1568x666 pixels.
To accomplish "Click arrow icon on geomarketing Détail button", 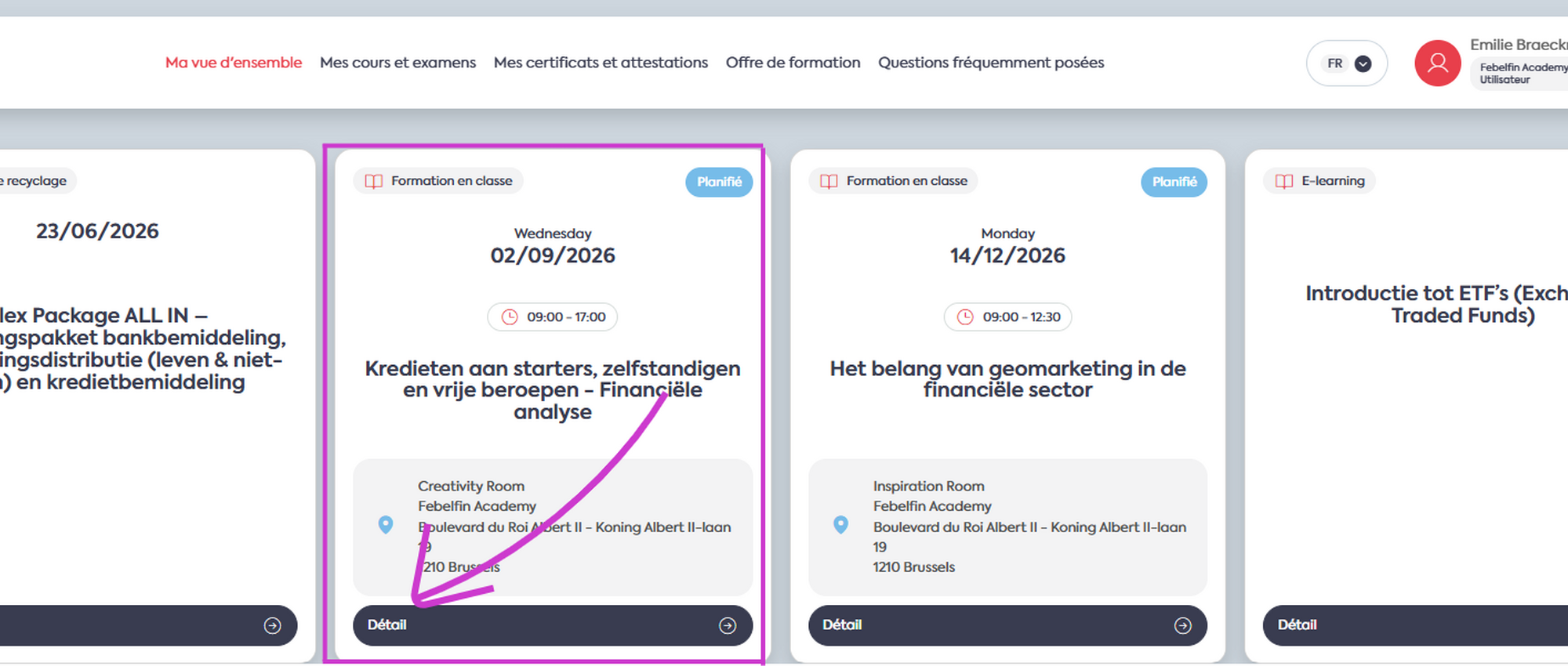I will coord(1182,625).
